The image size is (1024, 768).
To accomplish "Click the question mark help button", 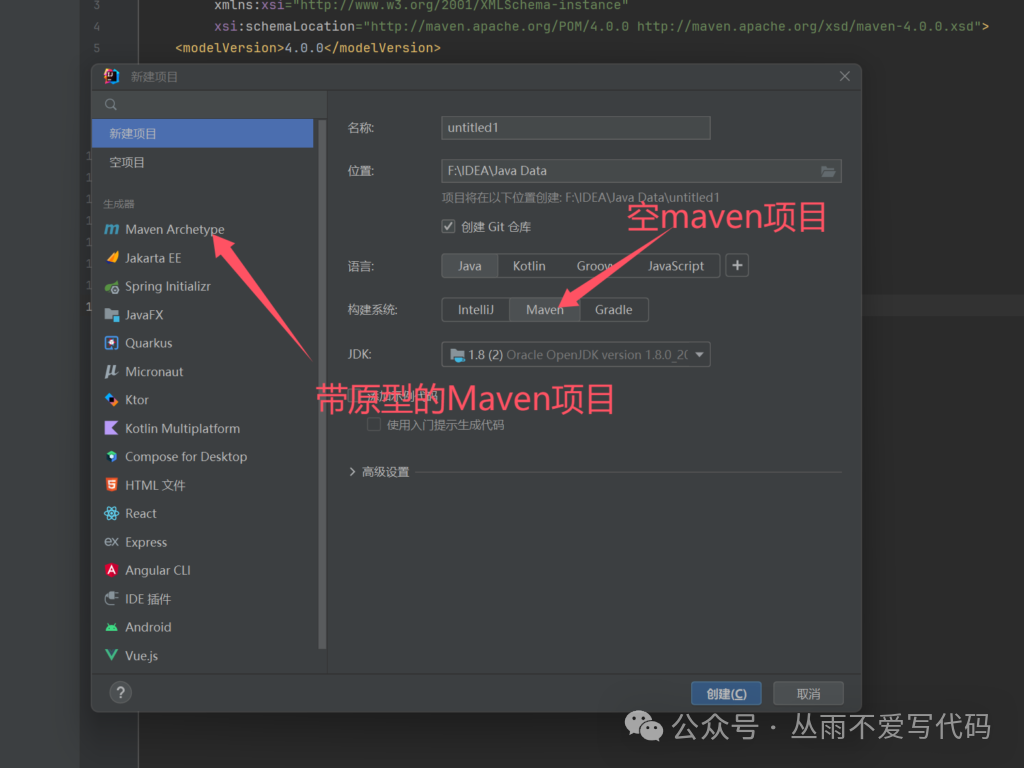I will [x=120, y=692].
